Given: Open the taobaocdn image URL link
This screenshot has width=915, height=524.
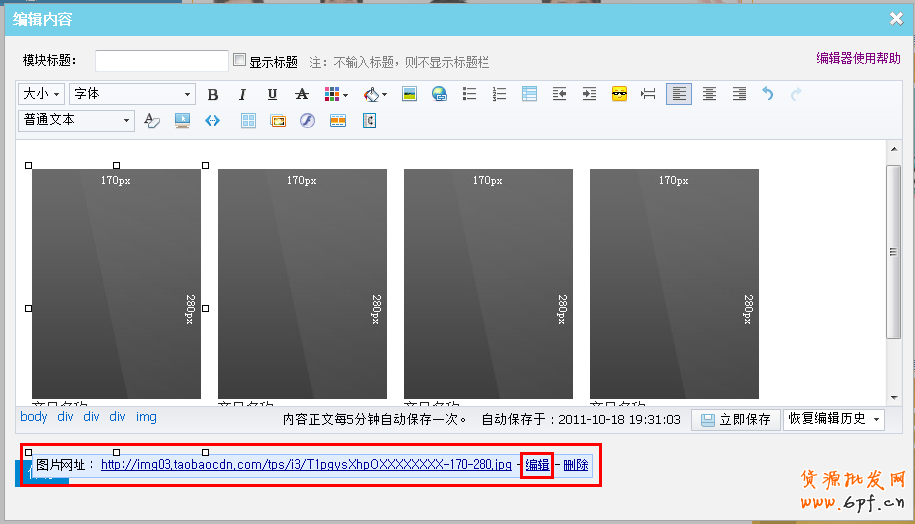Looking at the screenshot, I should point(306,465).
